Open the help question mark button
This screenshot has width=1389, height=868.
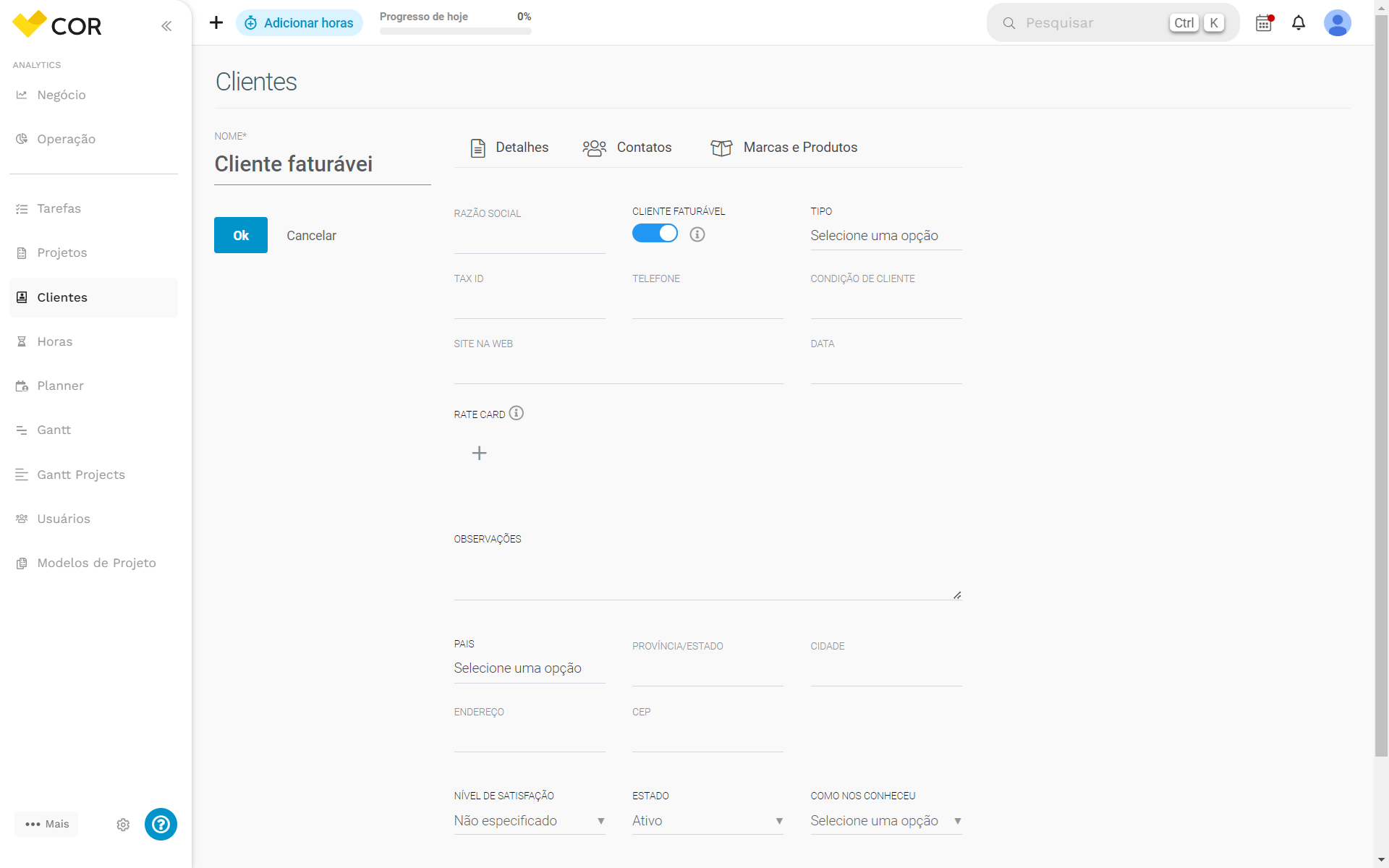click(161, 824)
